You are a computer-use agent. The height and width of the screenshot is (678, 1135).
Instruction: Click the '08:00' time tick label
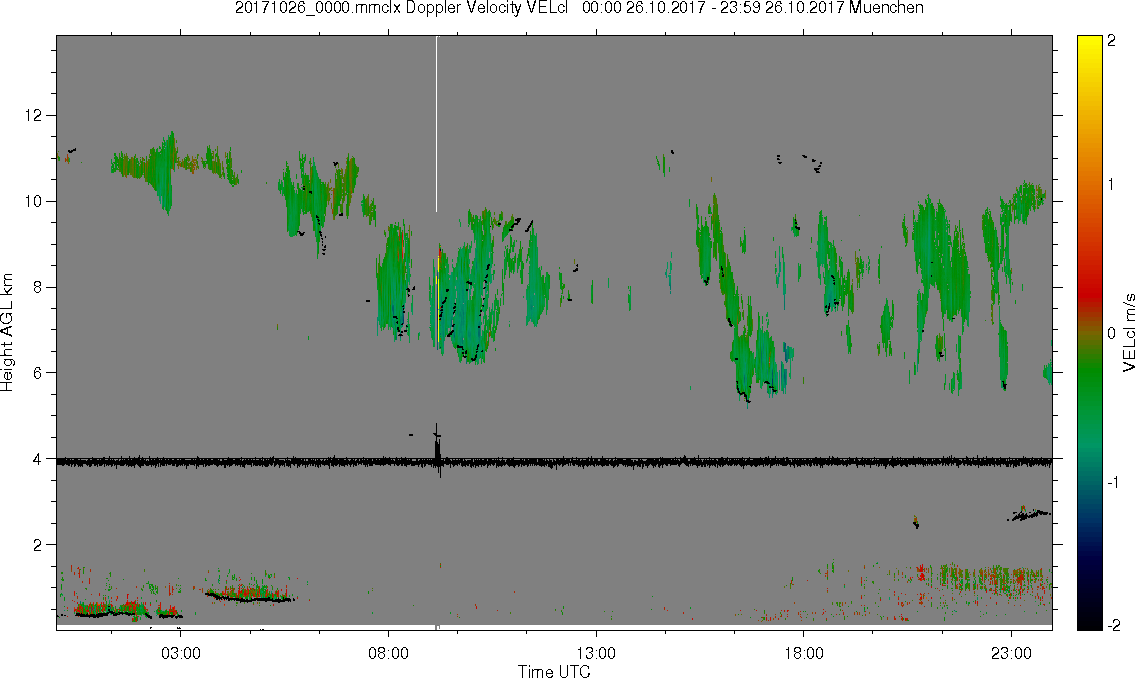(x=388, y=653)
